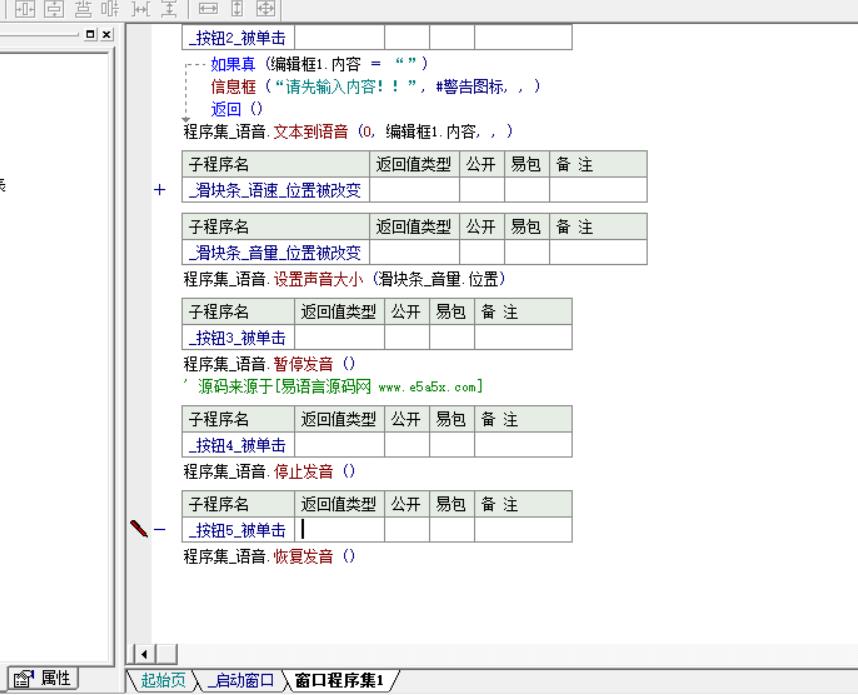Click the 信息框 command
858x695 pixels.
pyautogui.click(x=233, y=86)
